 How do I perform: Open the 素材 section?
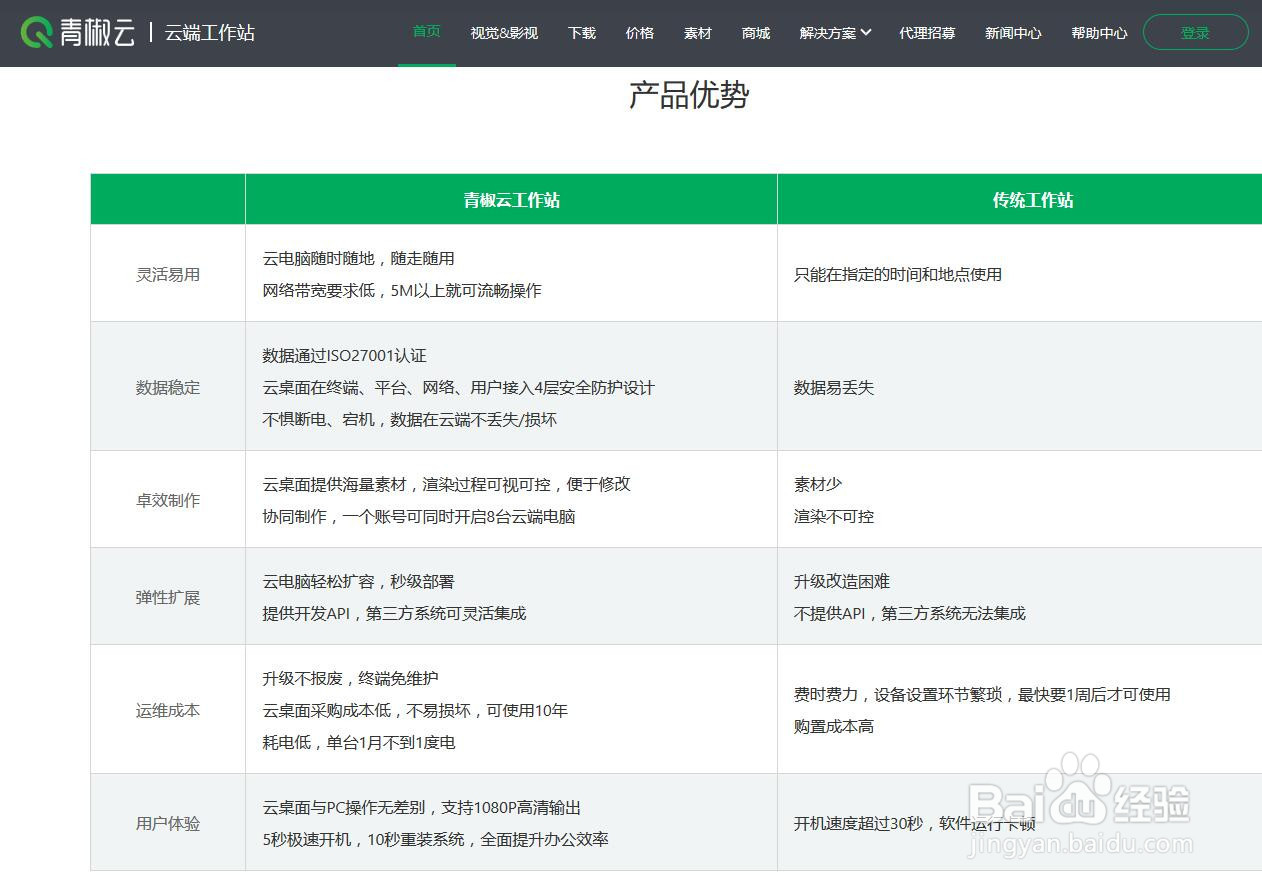(697, 32)
